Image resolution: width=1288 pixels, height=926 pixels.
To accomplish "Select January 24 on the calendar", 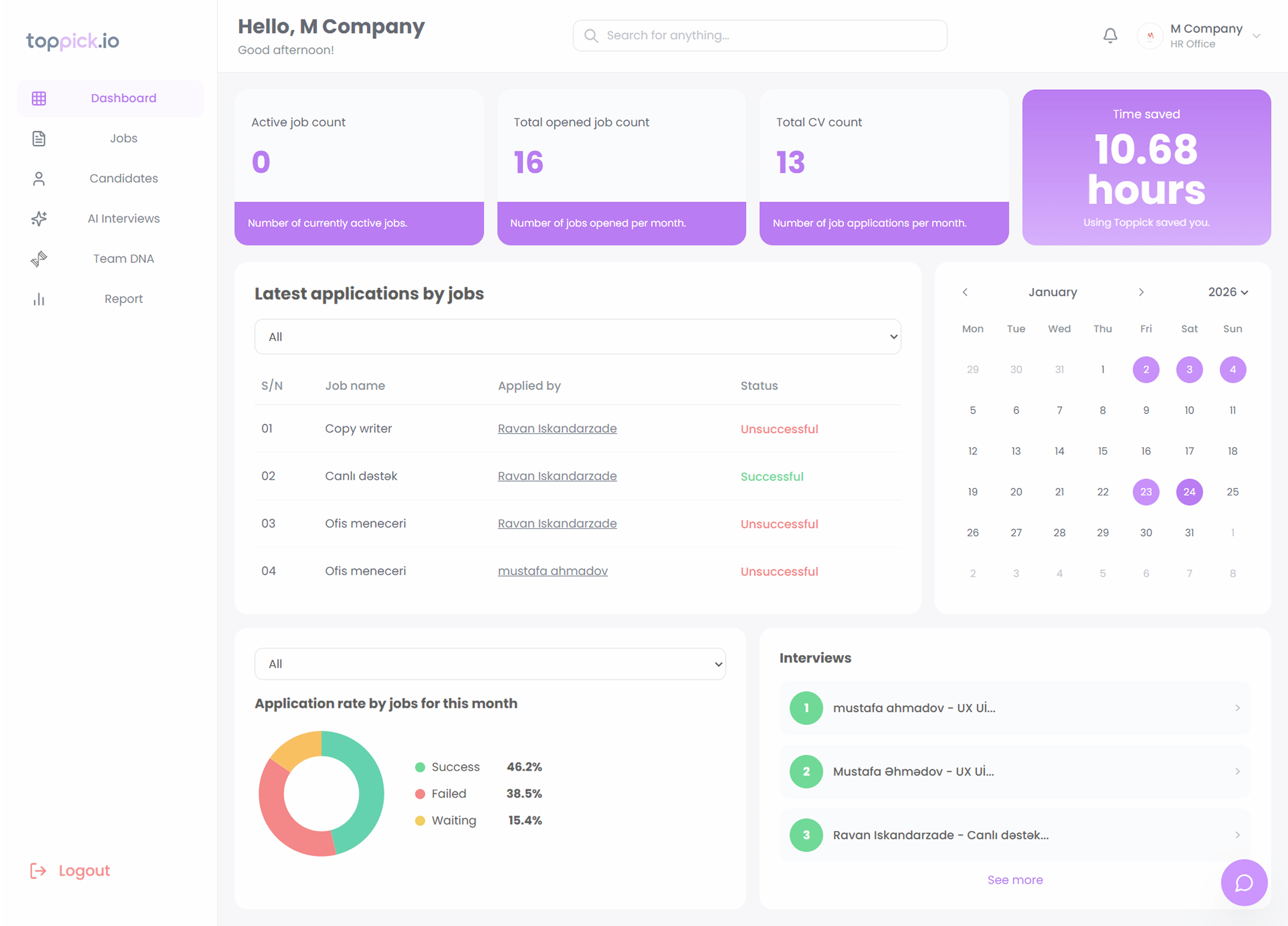I will [1189, 492].
